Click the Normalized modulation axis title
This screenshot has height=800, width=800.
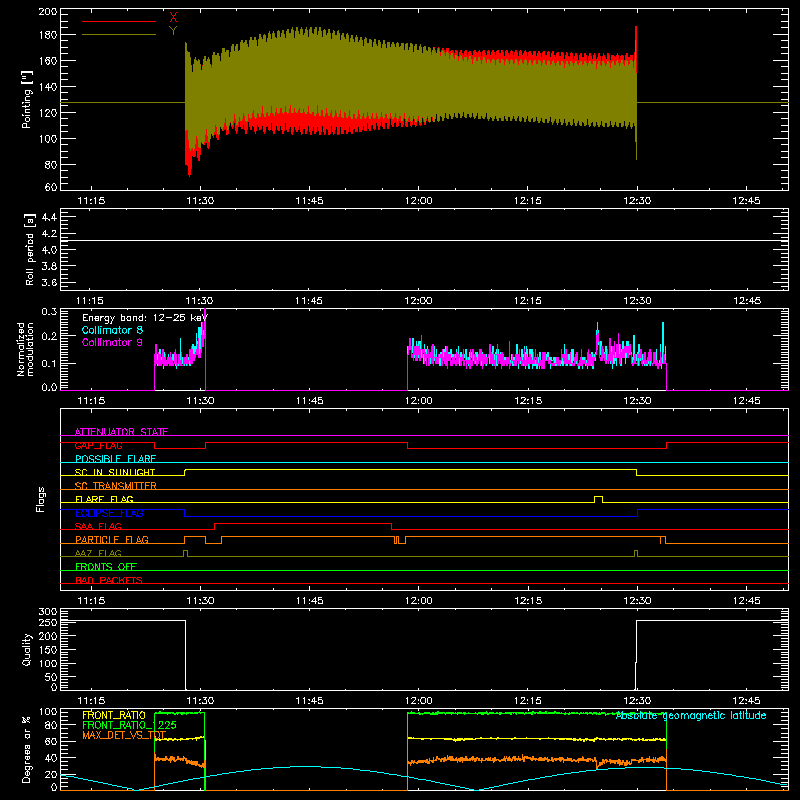tap(26, 349)
